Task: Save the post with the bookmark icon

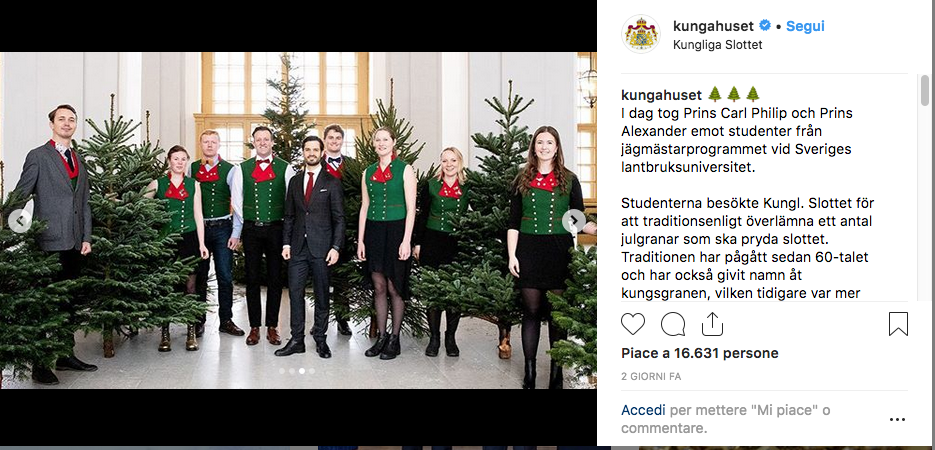Action: [x=898, y=324]
